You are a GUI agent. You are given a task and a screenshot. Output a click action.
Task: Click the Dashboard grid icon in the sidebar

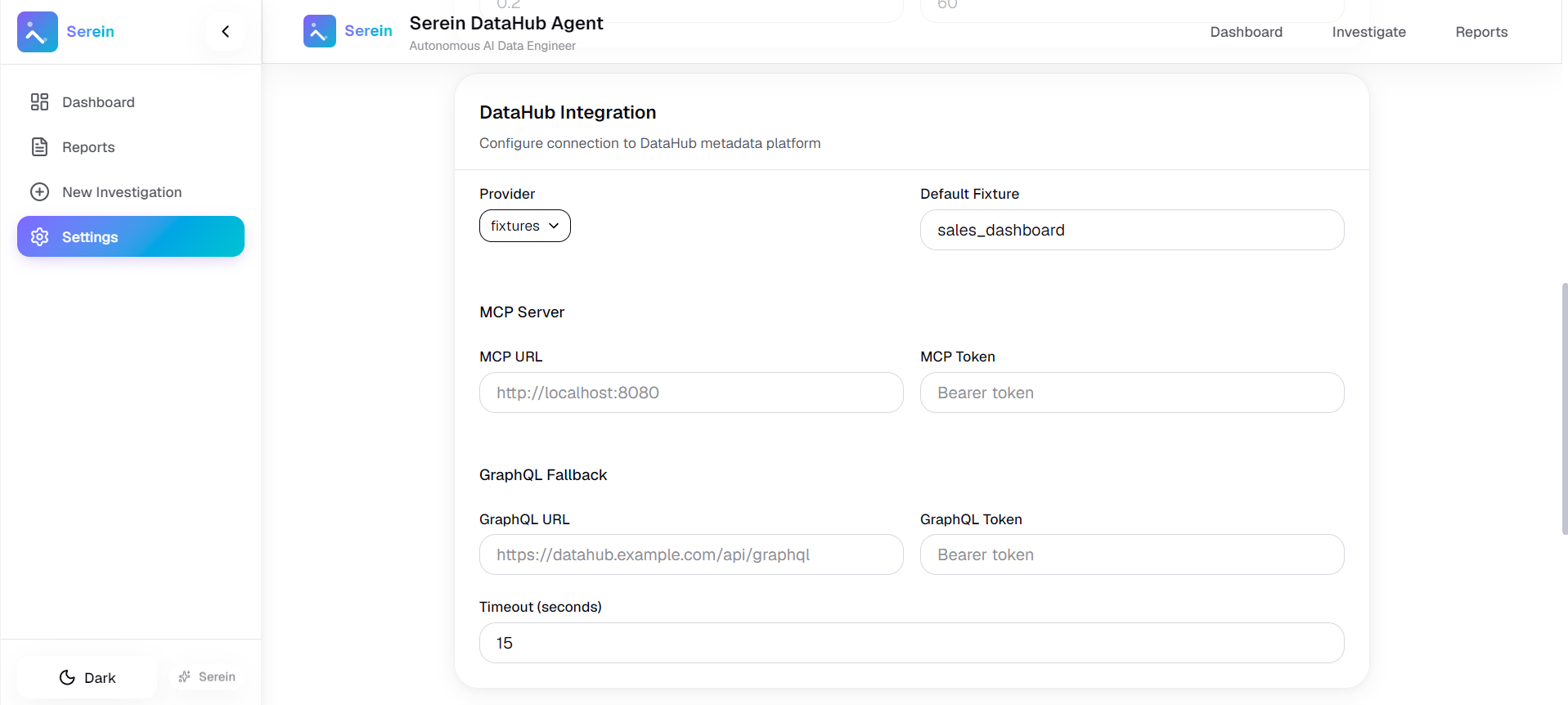pyautogui.click(x=39, y=102)
